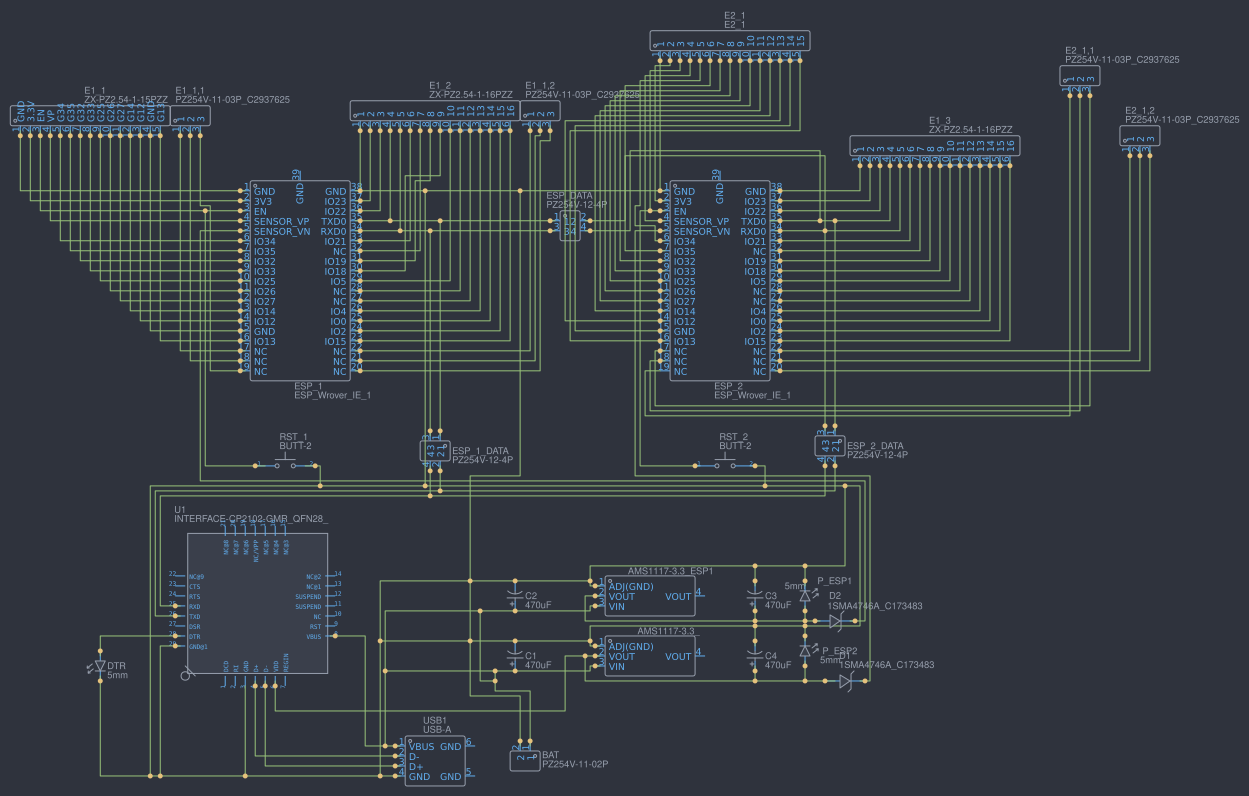Click ESP_Wrover_IE_1 label under ESP_1
Viewport: 1249px width, 796px height.
332,395
